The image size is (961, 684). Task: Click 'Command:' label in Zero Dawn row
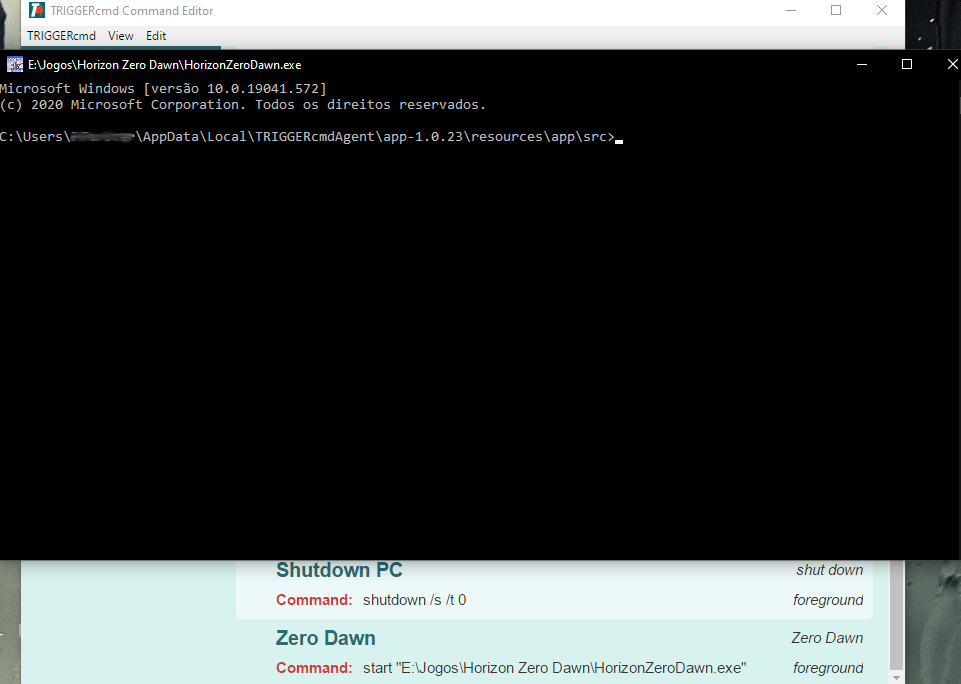click(x=314, y=668)
